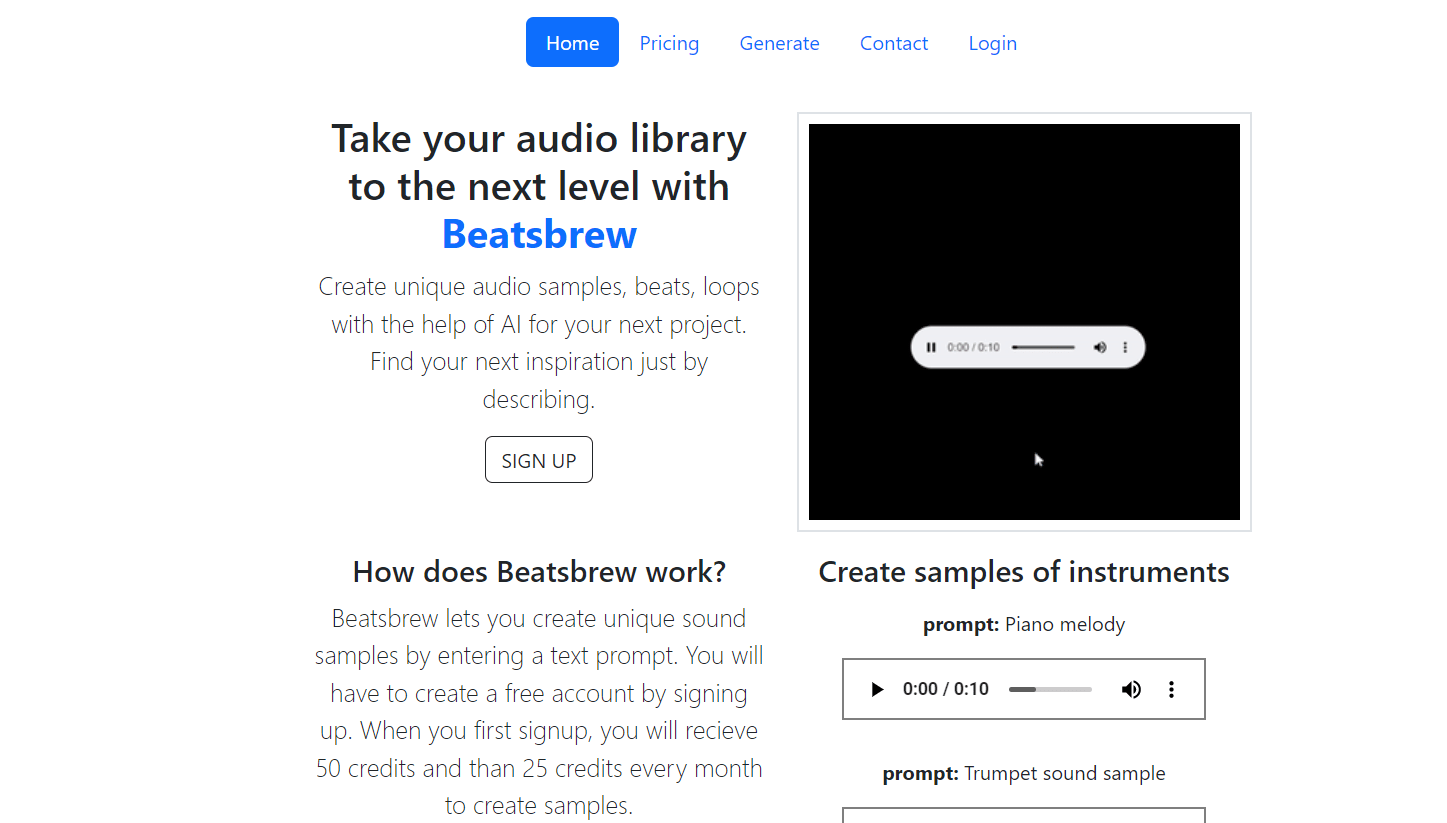1447x823 pixels.
Task: Click the 'prompt: Trumpet sound sample' label
Action: 1024,774
